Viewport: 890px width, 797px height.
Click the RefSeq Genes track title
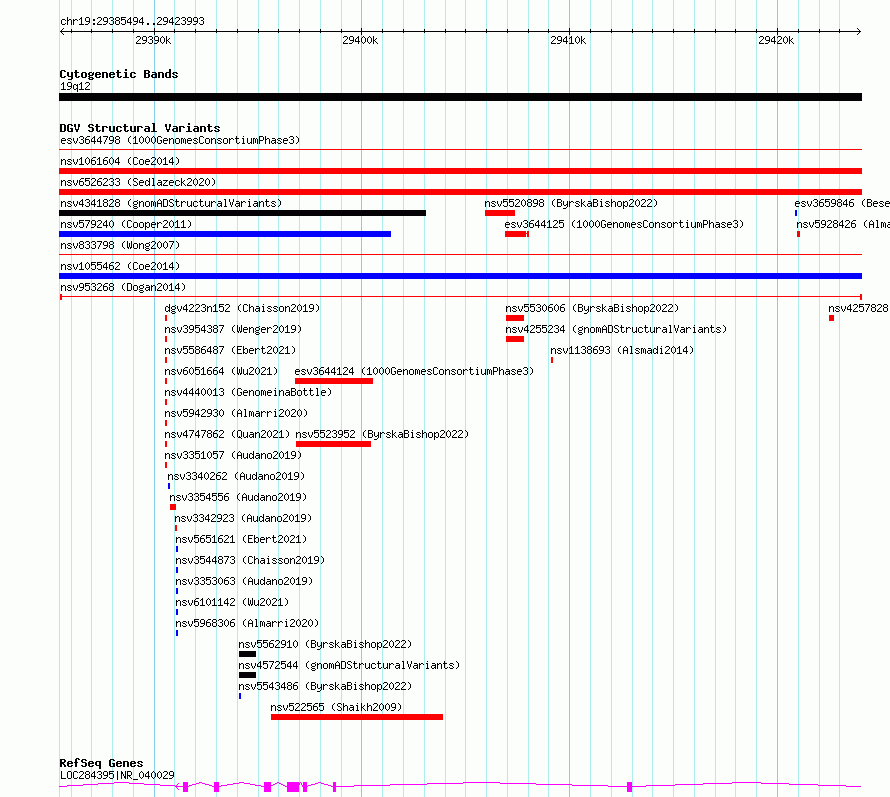pyautogui.click(x=101, y=763)
